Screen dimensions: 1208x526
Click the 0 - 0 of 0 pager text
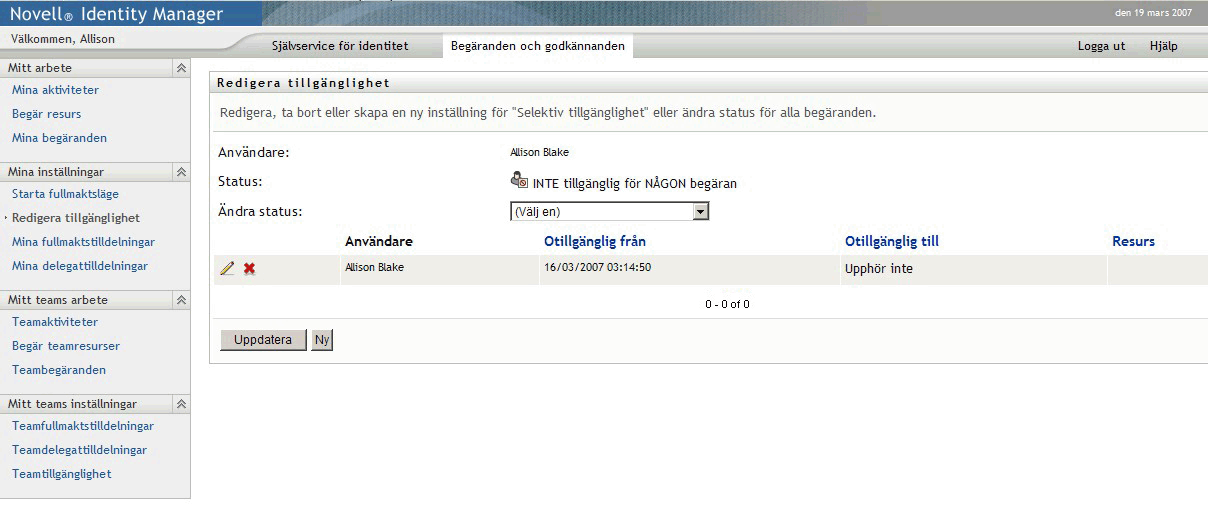coord(727,304)
